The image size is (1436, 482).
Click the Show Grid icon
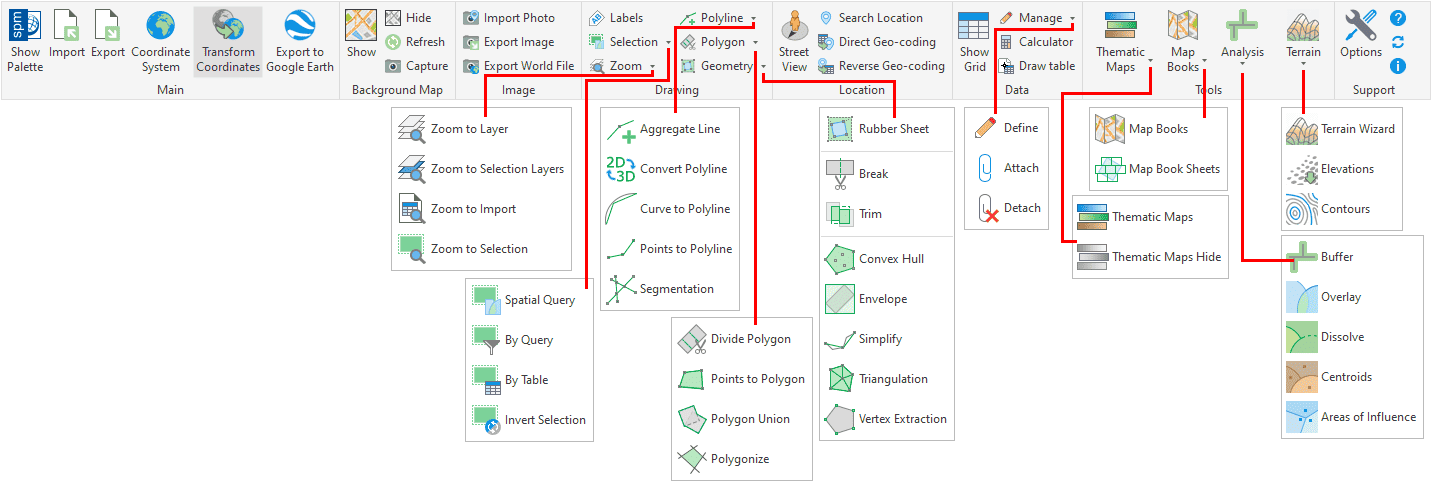click(x=974, y=27)
